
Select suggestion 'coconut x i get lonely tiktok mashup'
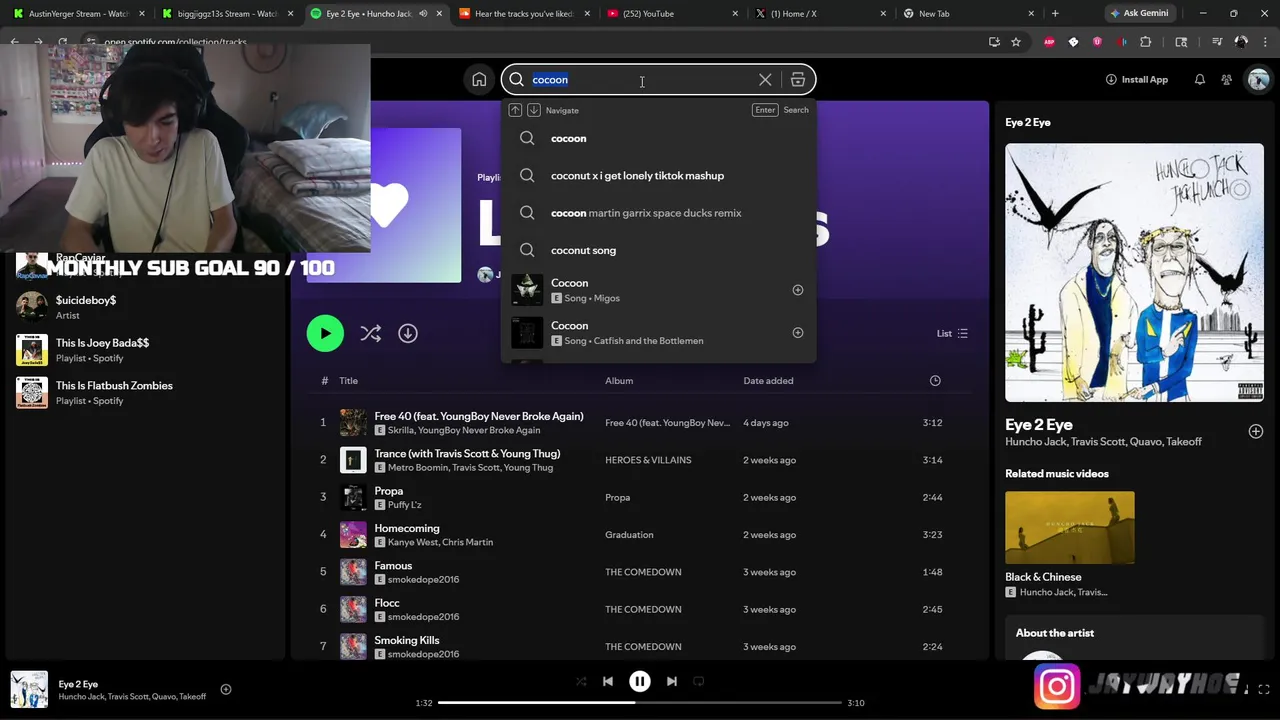click(658, 176)
